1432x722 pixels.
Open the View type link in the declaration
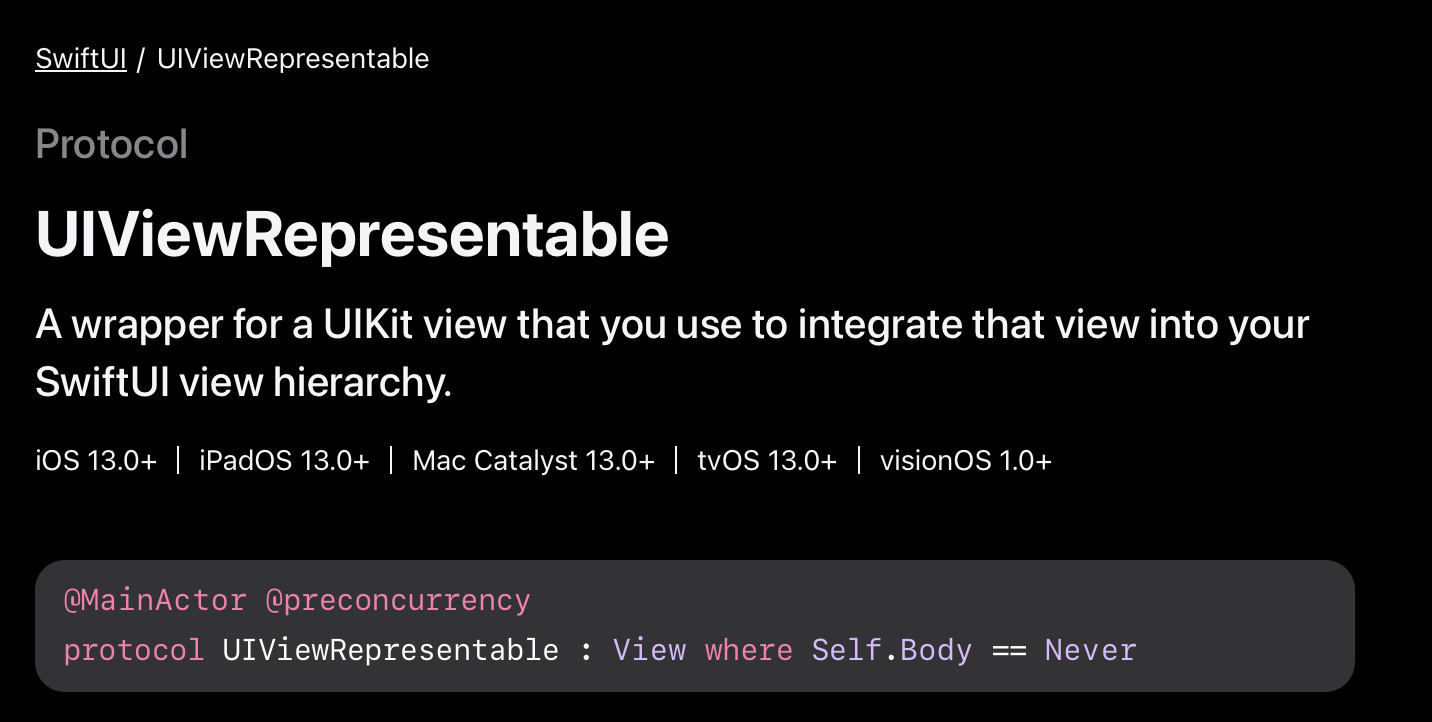coord(650,651)
